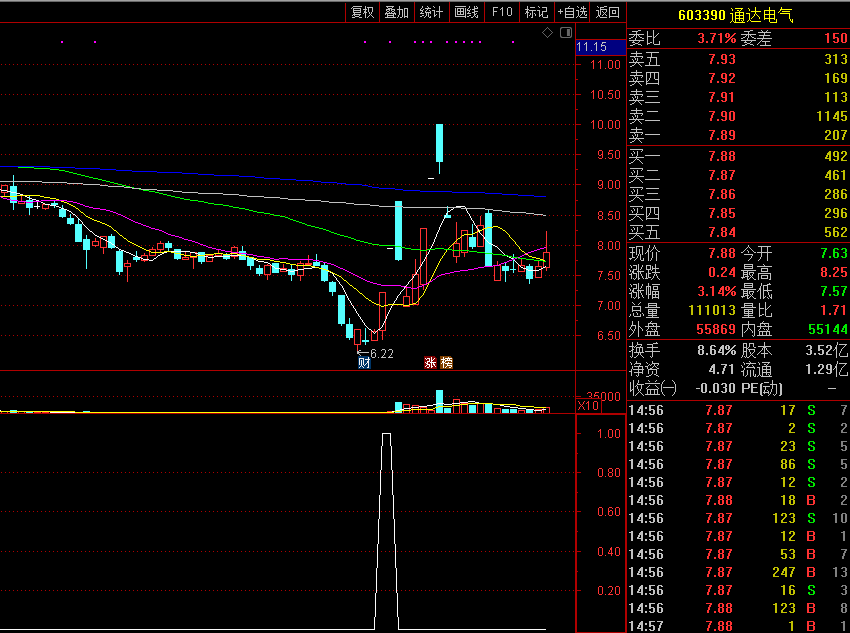Select the 画线 drawing tool
Viewport: 850px width, 633px height.
pyautogui.click(x=466, y=12)
